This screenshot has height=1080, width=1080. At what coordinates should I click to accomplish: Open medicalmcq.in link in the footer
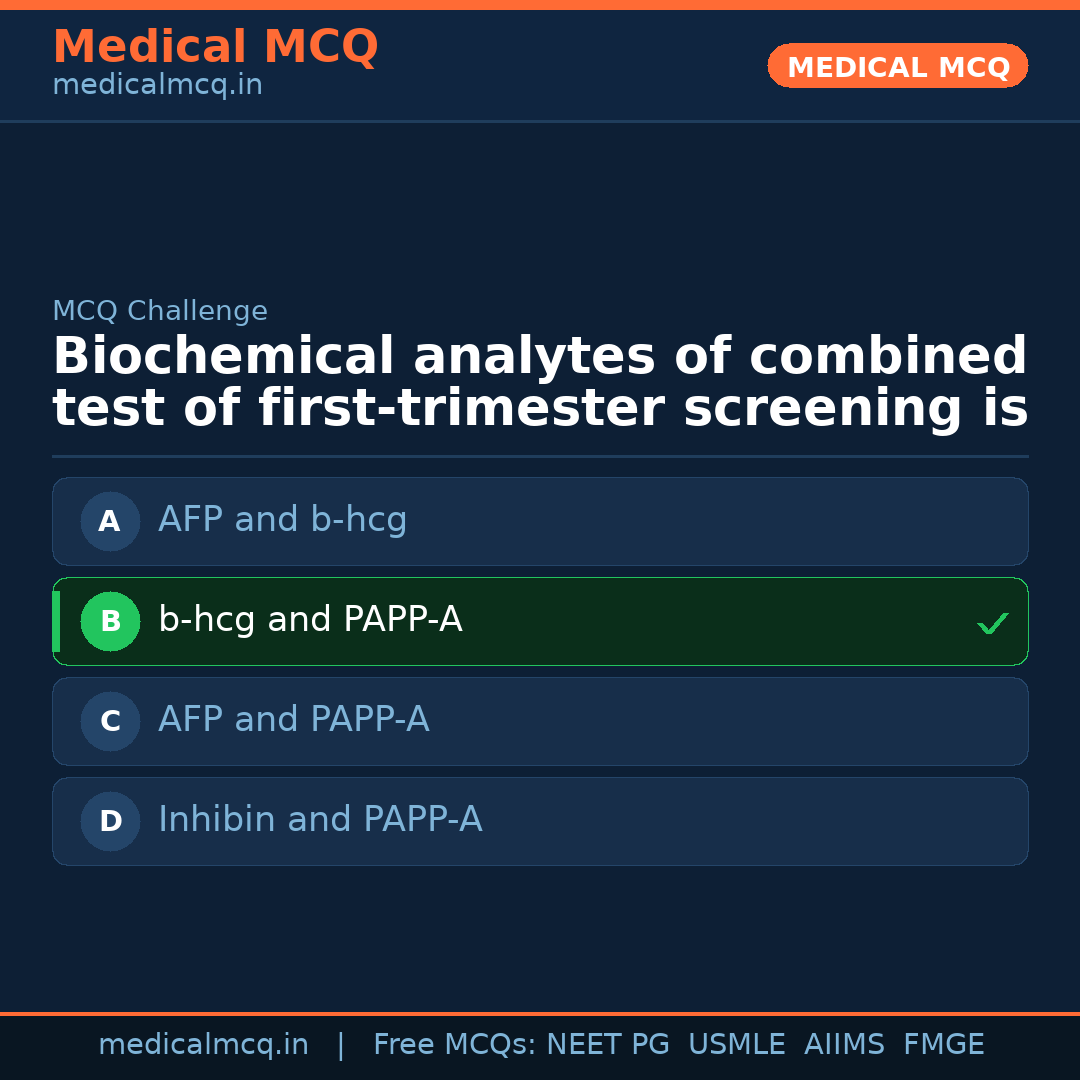coord(203,1045)
